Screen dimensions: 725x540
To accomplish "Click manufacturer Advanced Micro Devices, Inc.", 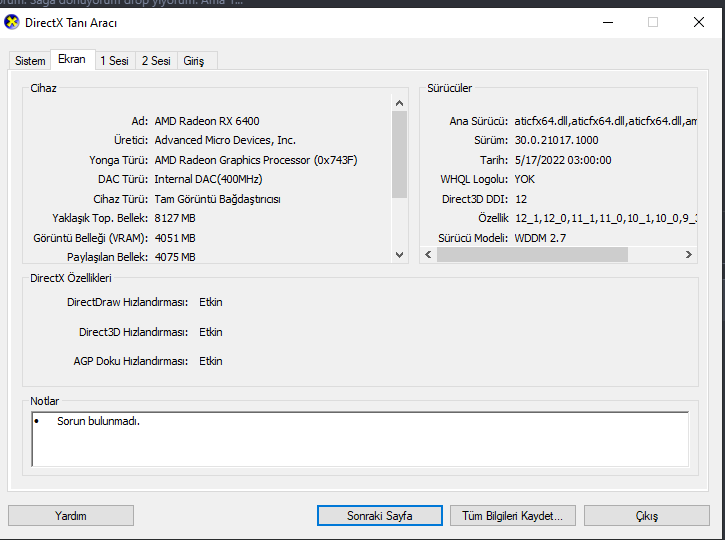I will [225, 140].
